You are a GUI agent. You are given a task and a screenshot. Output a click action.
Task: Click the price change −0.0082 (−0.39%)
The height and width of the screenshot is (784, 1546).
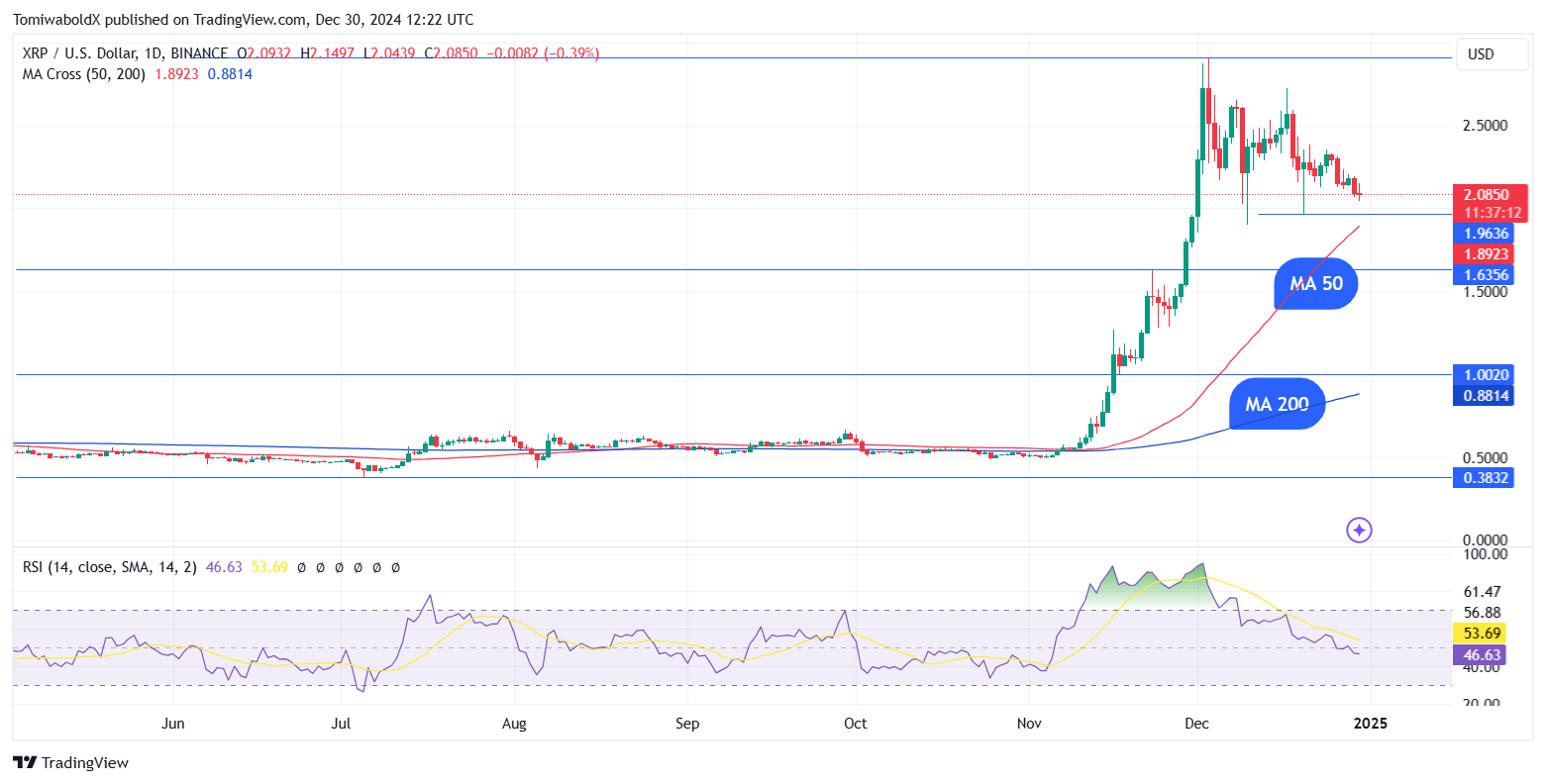point(543,53)
